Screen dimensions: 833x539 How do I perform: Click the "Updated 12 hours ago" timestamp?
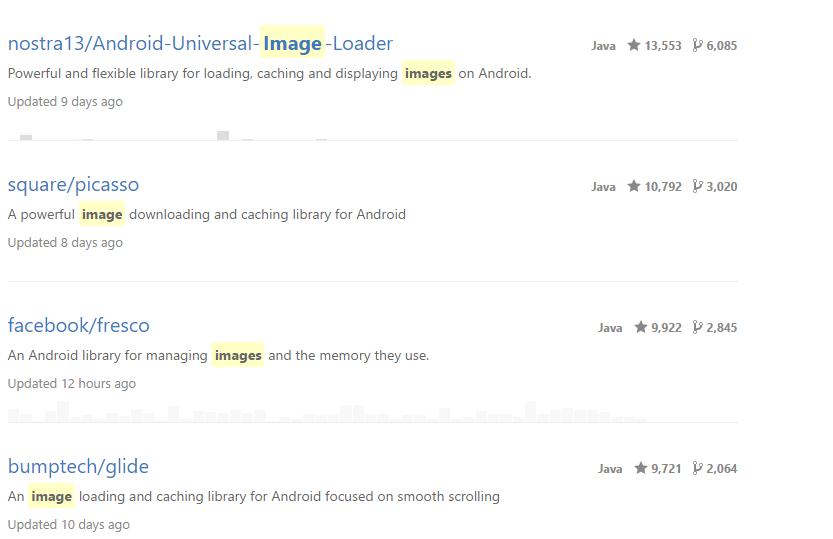pos(71,384)
